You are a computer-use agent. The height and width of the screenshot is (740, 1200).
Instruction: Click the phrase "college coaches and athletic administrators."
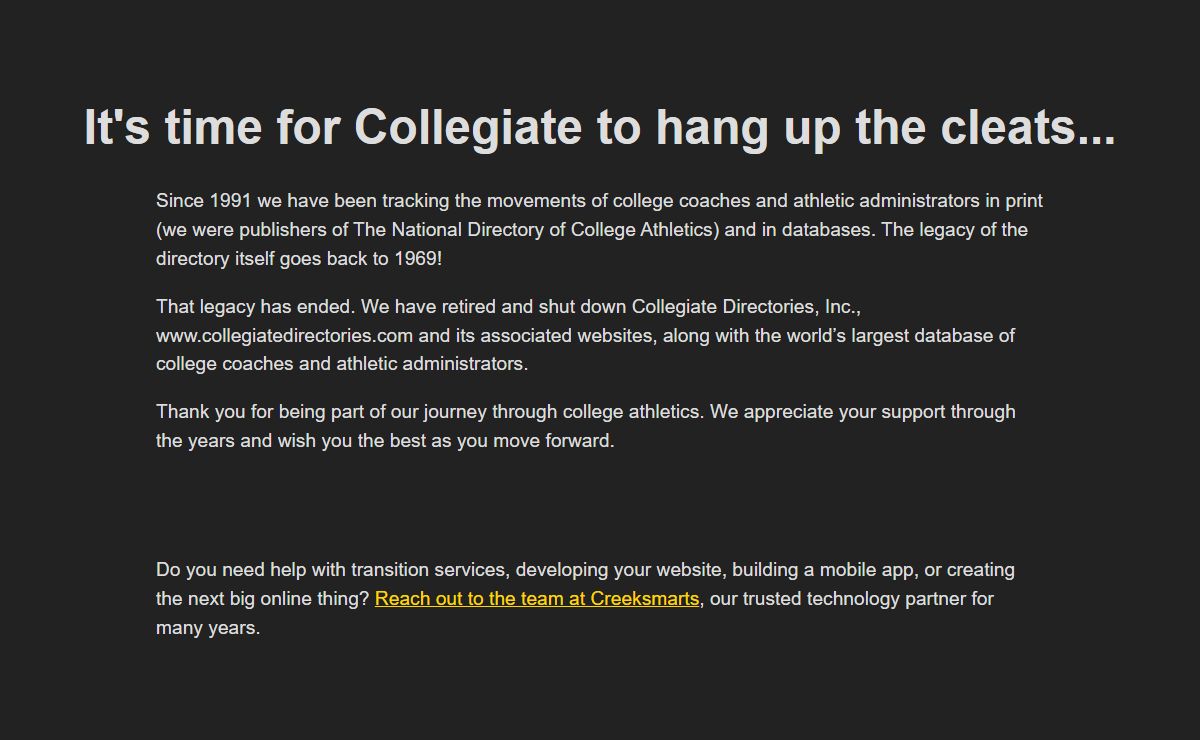[342, 364]
